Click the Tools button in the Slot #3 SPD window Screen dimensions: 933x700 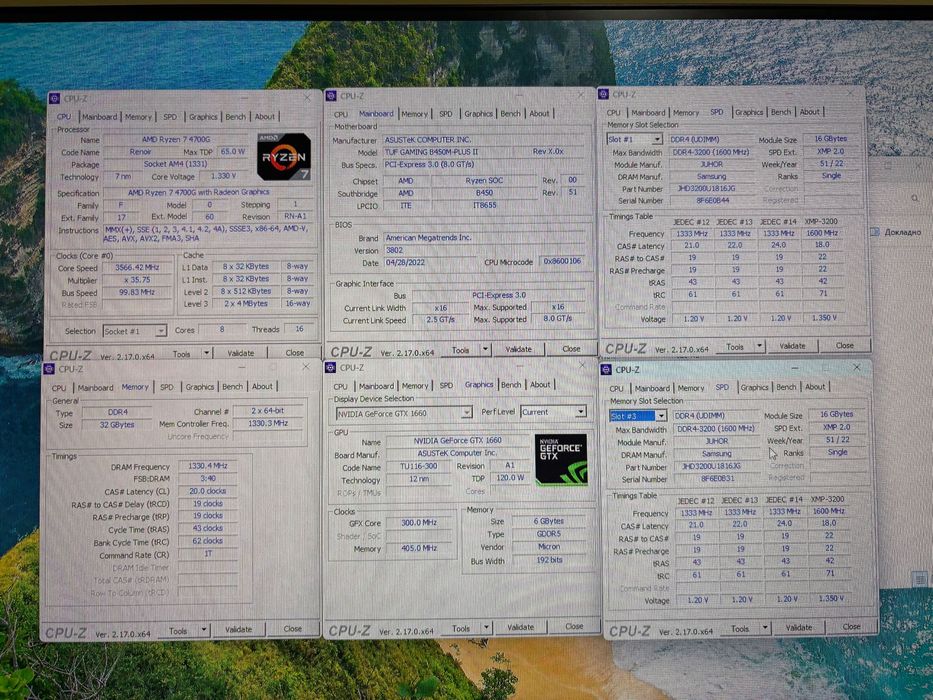tap(740, 629)
